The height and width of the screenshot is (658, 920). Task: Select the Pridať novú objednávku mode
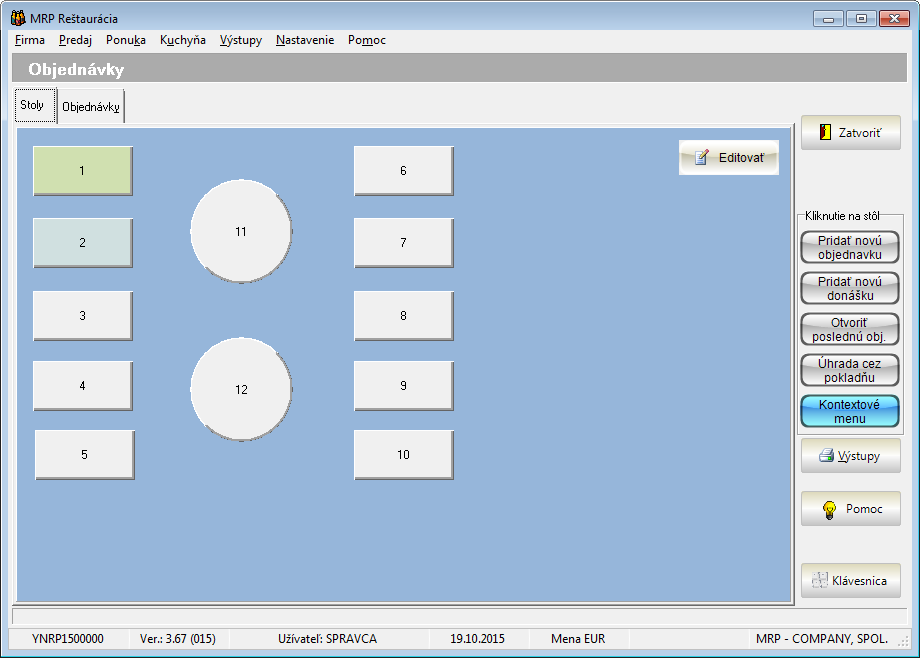click(x=850, y=247)
